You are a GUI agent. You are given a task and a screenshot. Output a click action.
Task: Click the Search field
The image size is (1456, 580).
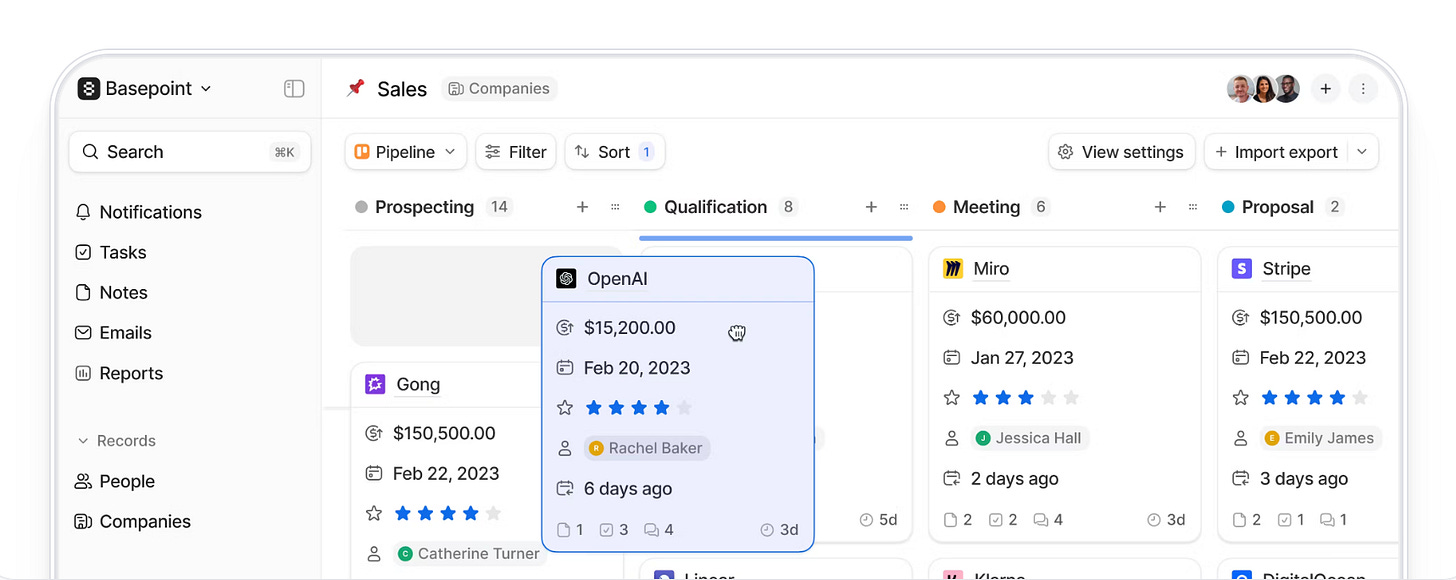pyautogui.click(x=190, y=152)
